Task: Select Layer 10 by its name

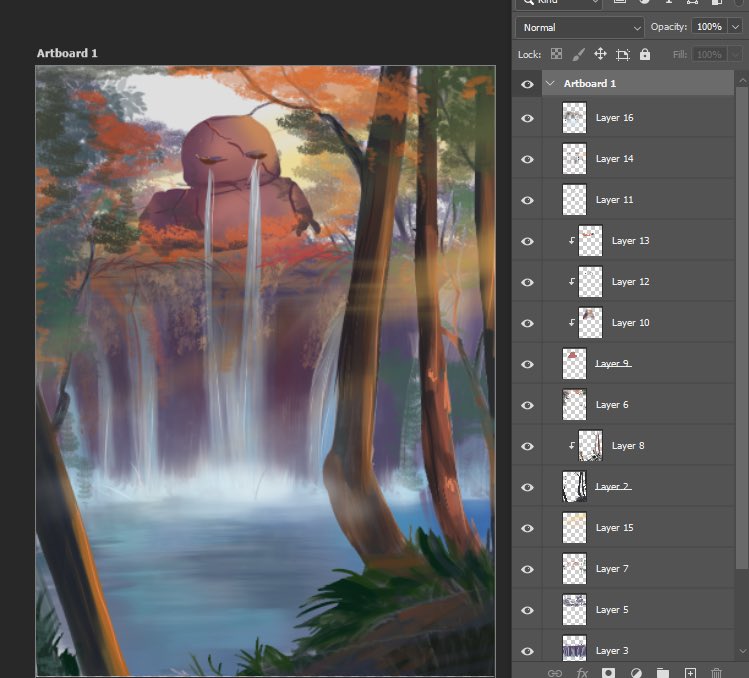Action: point(631,323)
